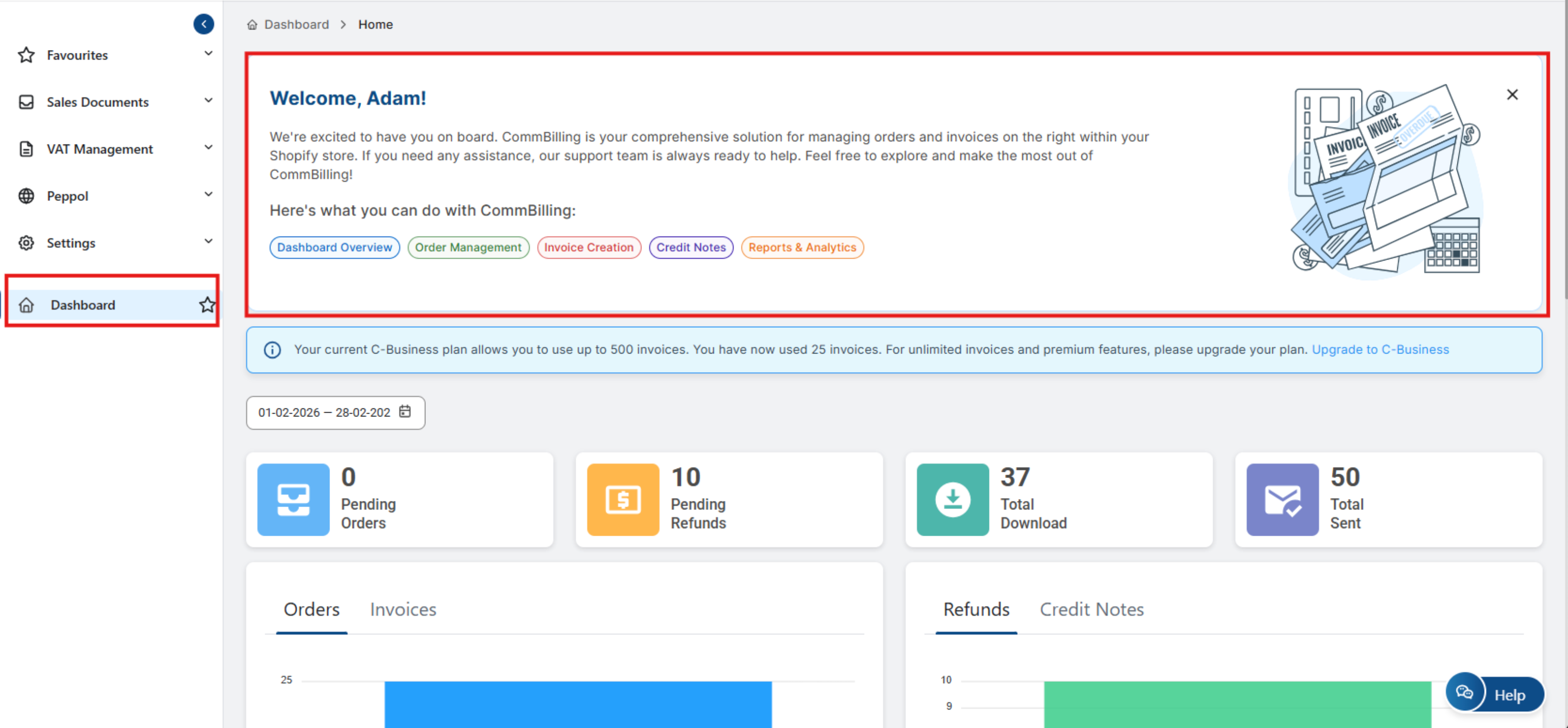Expand the Peppol menu
The height and width of the screenshot is (728, 1568).
[x=208, y=194]
